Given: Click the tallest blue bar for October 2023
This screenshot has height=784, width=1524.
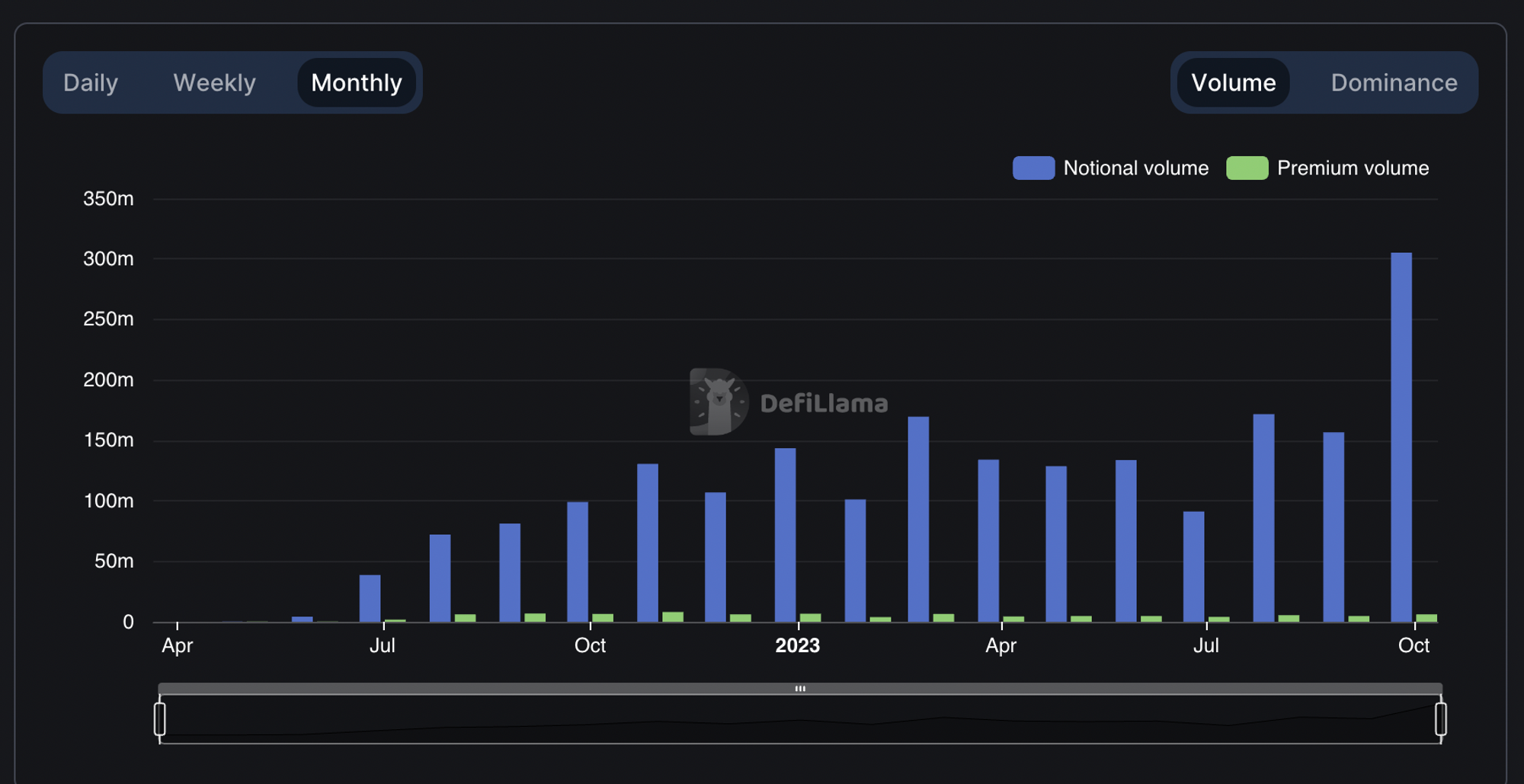Looking at the screenshot, I should (1401, 437).
